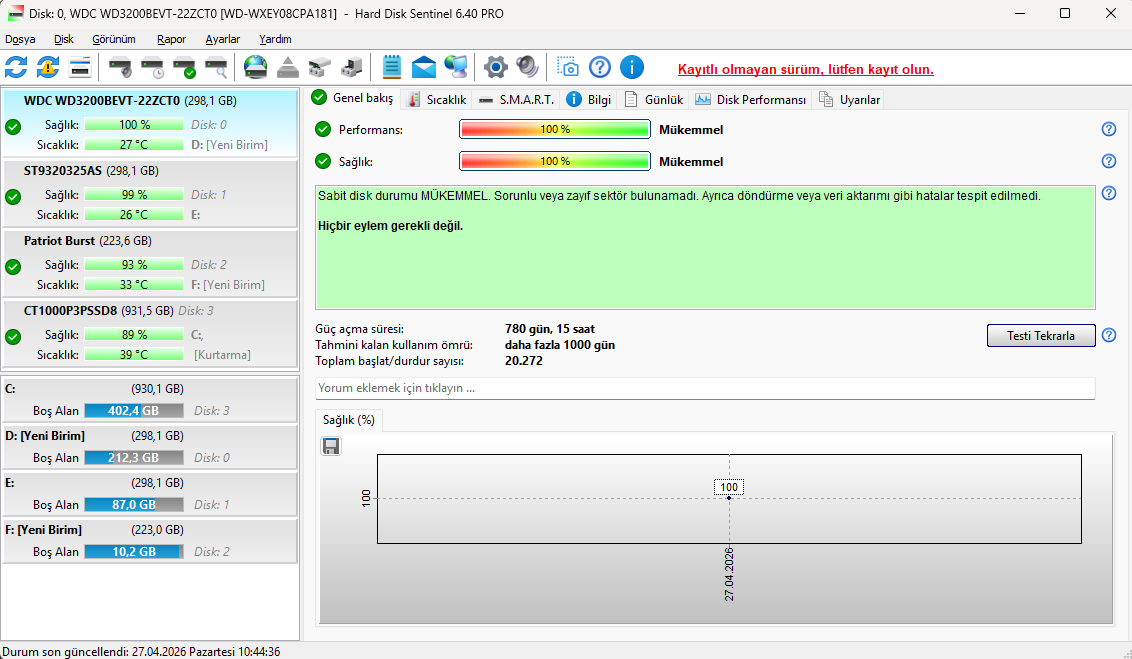Switch to the Sıcaklık tab
This screenshot has height=659, width=1132.
pyautogui.click(x=437, y=100)
